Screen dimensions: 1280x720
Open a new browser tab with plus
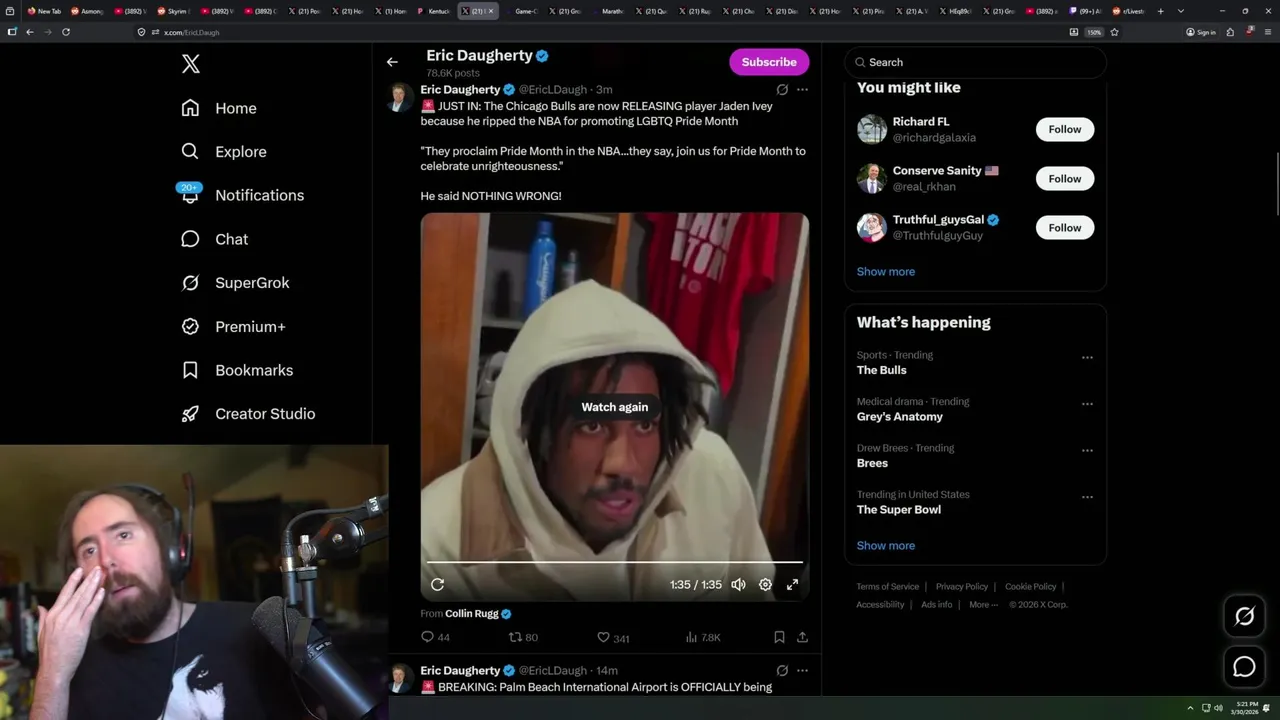[1160, 11]
